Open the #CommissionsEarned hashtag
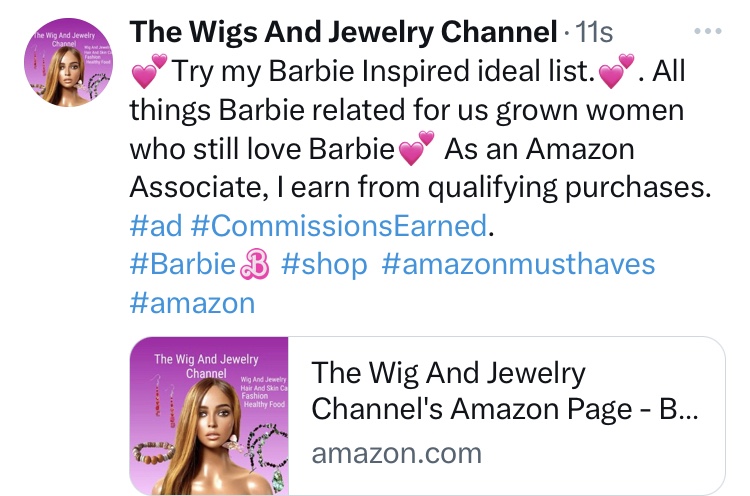 tap(339, 226)
